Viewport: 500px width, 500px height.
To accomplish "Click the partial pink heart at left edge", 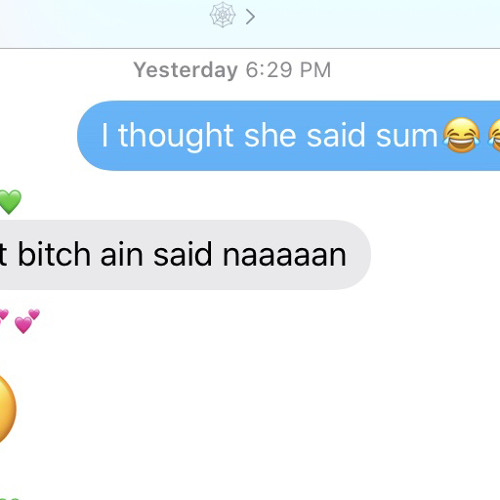I will (3, 317).
